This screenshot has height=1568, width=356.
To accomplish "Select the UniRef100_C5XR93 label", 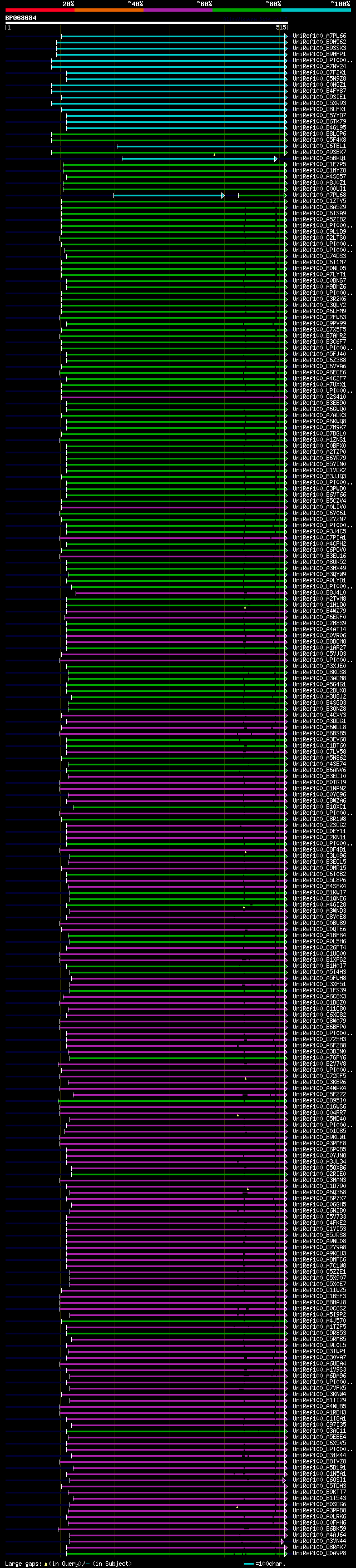I will point(319,103).
